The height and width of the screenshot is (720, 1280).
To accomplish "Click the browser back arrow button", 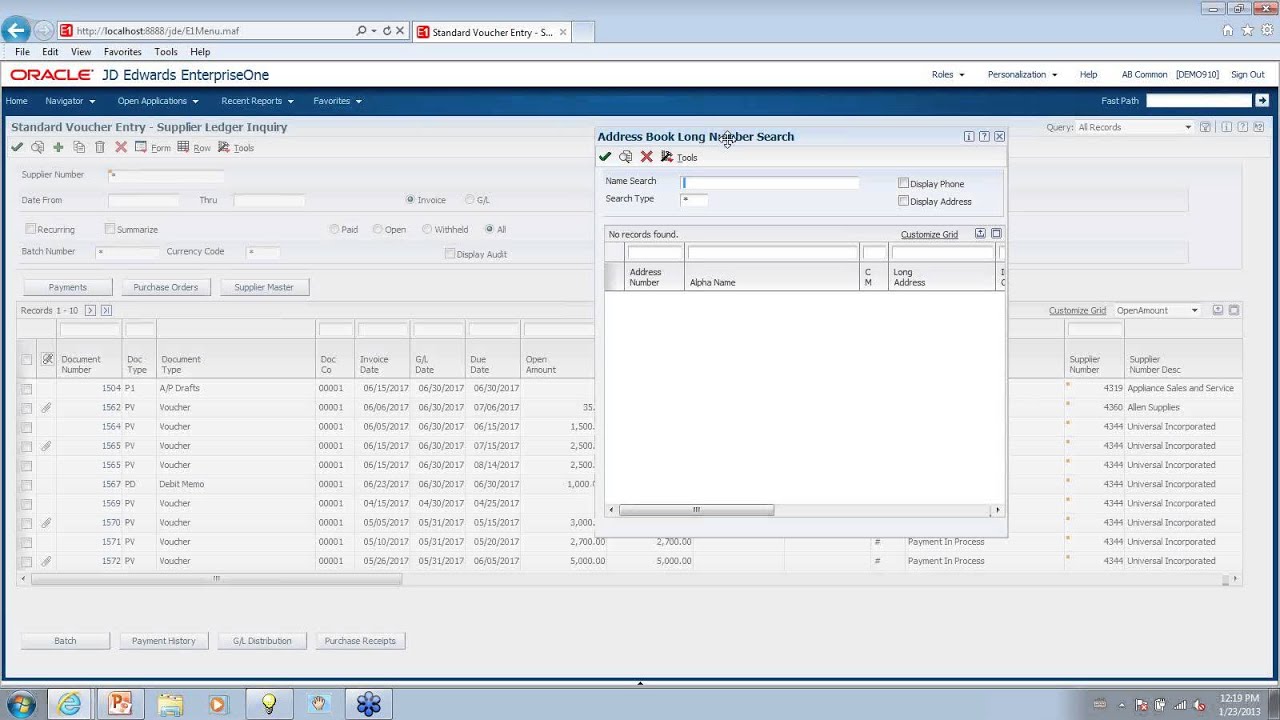I will (x=15, y=31).
